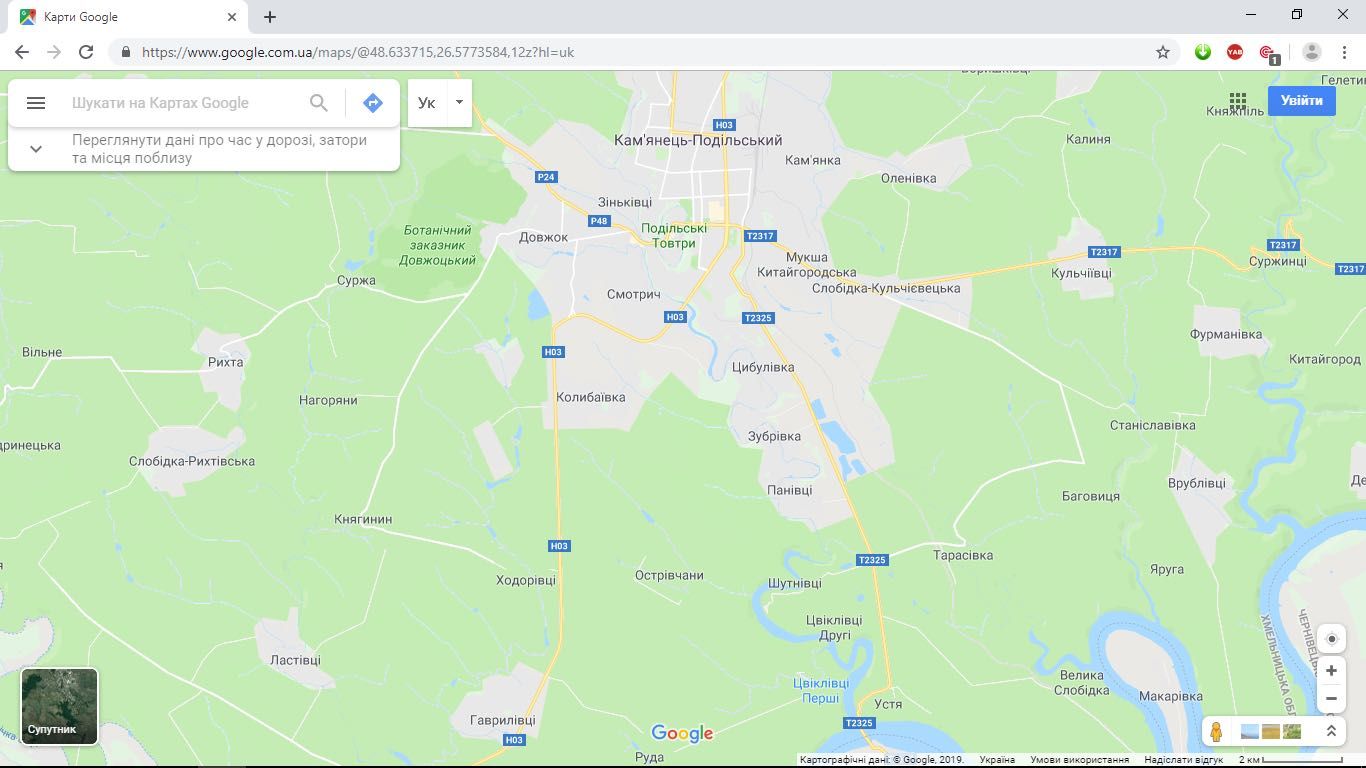Screen dimensions: 1366x768
Task: Click the Панівці village label
Action: (789, 490)
